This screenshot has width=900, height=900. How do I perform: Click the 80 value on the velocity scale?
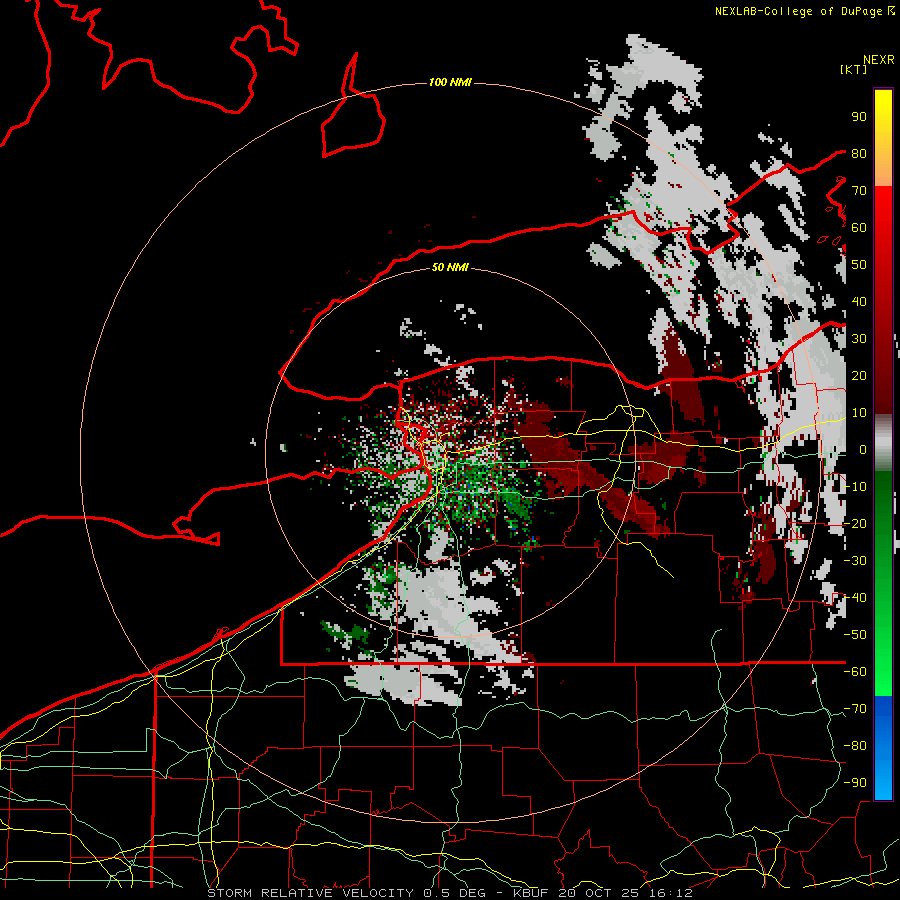(x=859, y=153)
